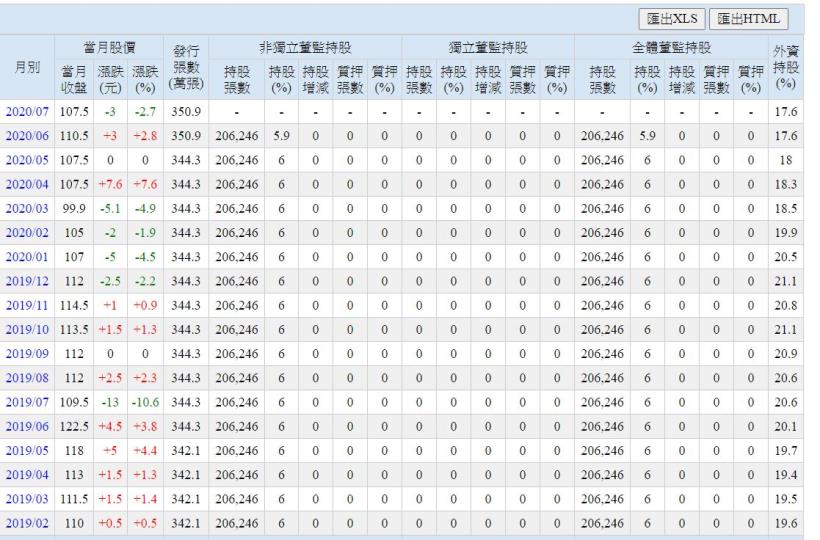Select the 2020/07 foreign holding 17.6
Image resolution: width=820 pixels, height=540 pixels.
click(x=785, y=112)
